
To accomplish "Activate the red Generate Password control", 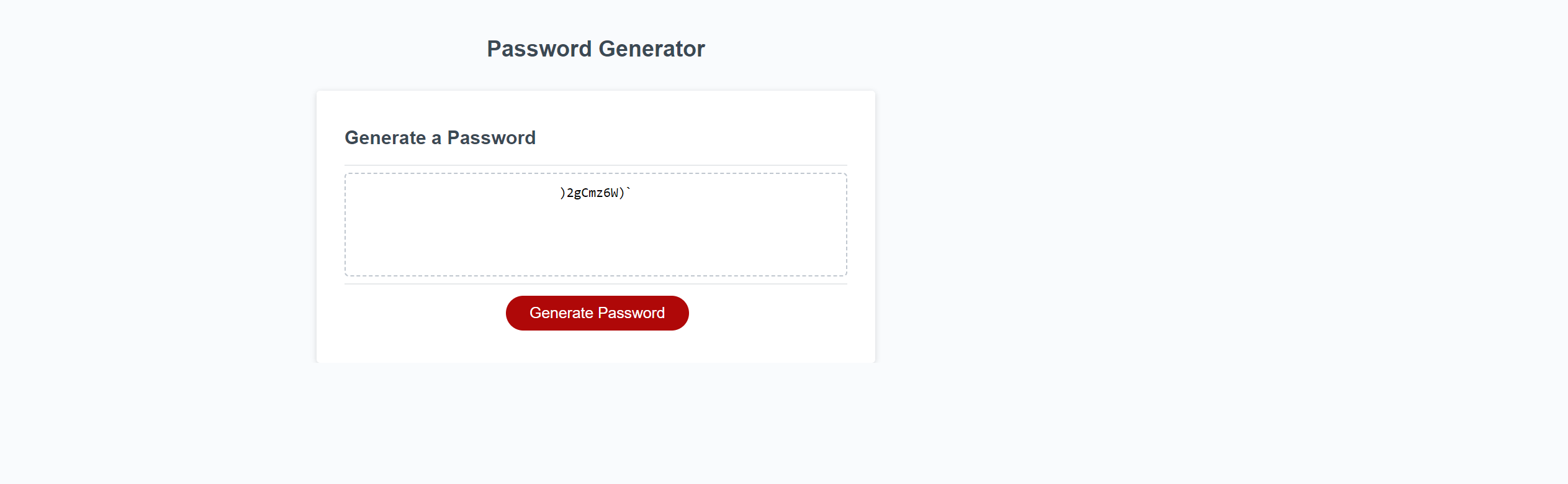I will (x=597, y=313).
